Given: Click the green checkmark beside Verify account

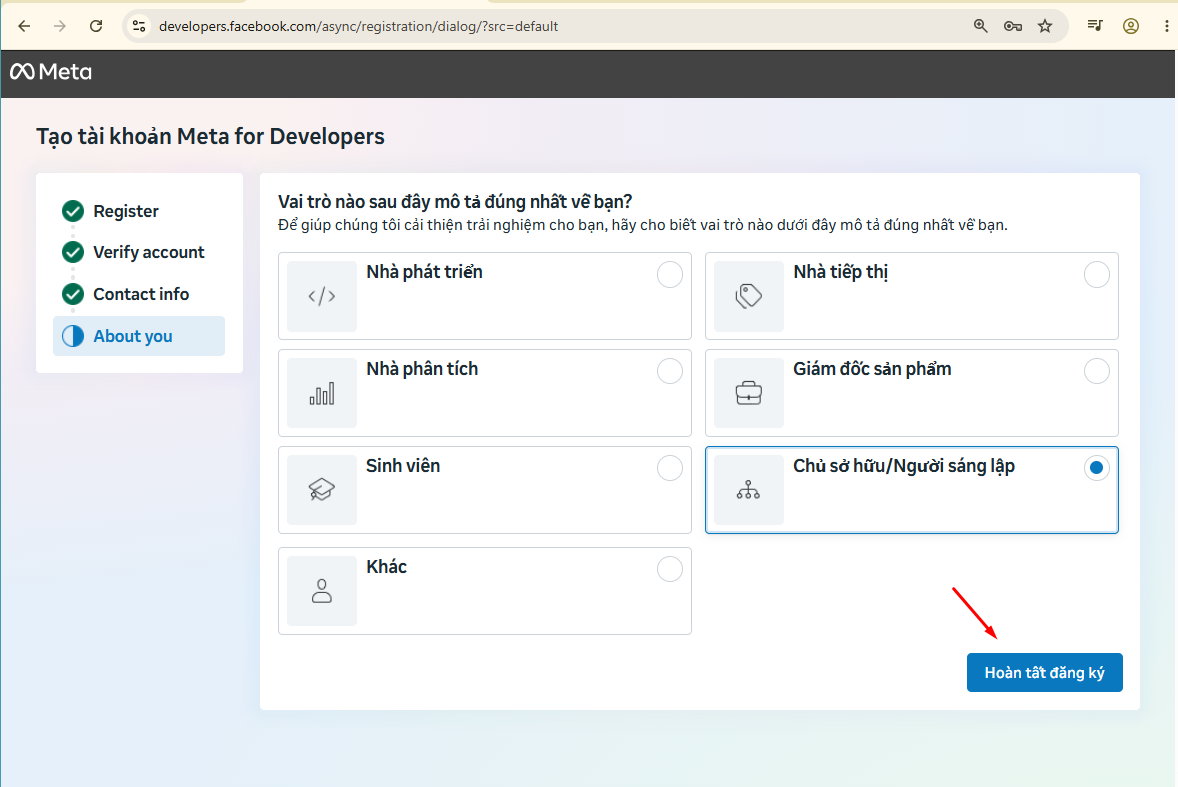Looking at the screenshot, I should 73,252.
